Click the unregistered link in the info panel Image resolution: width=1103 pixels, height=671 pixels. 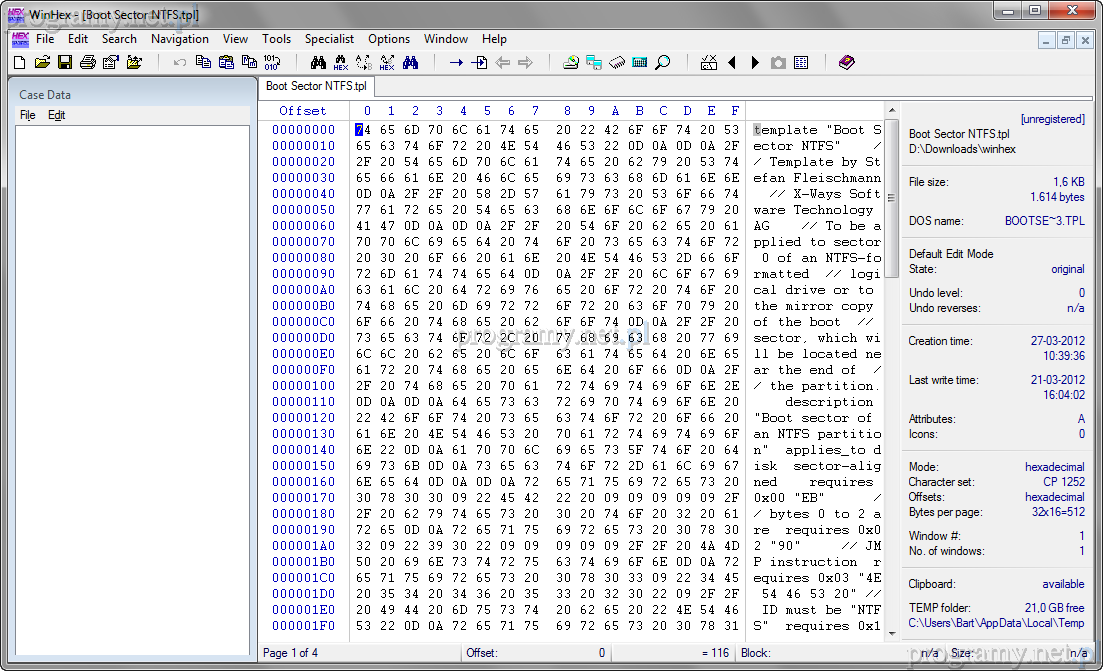click(1052, 119)
